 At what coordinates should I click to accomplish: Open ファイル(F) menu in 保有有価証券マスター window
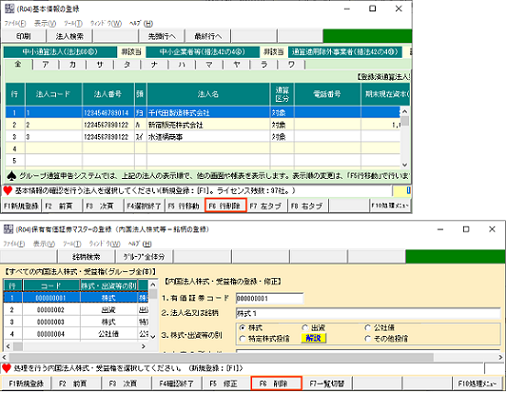pyautogui.click(x=14, y=244)
